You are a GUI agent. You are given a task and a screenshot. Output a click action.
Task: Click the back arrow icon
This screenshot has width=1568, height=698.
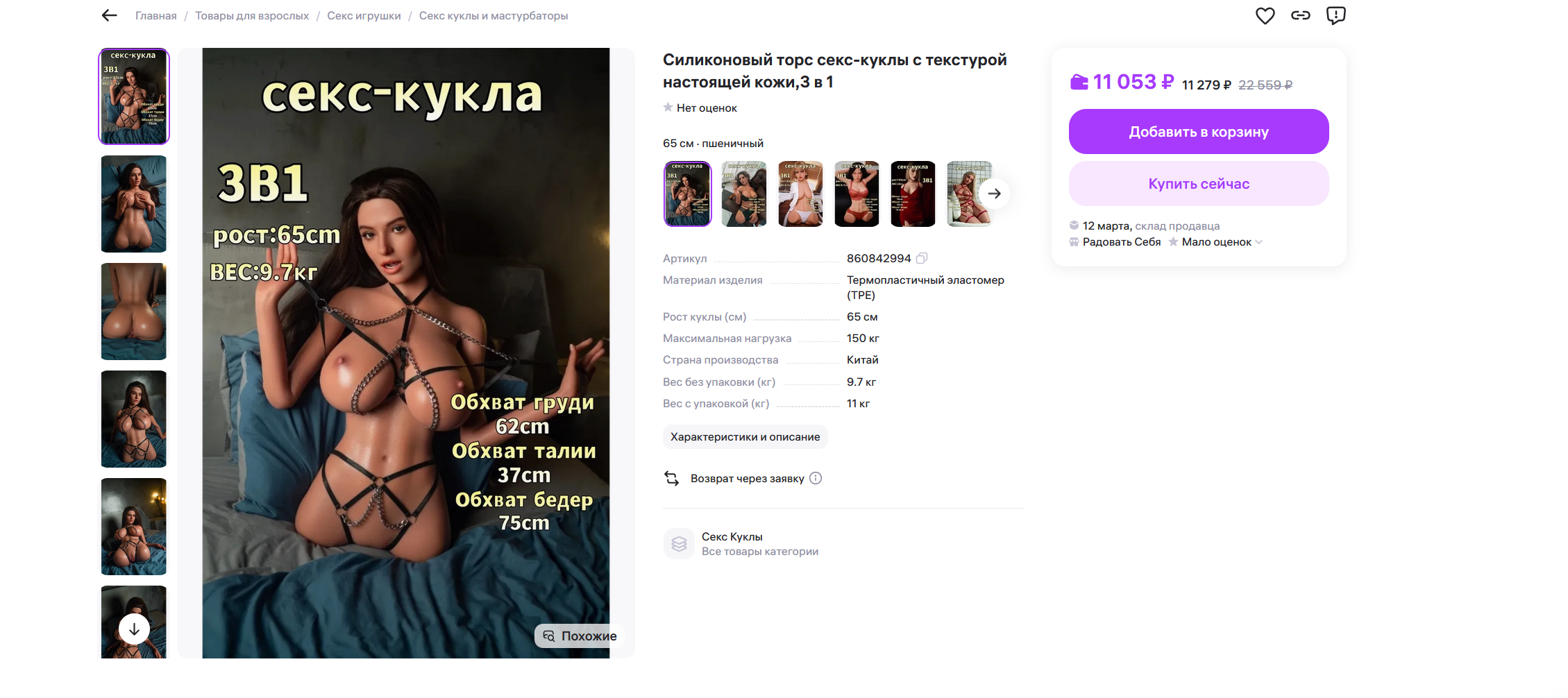109,15
